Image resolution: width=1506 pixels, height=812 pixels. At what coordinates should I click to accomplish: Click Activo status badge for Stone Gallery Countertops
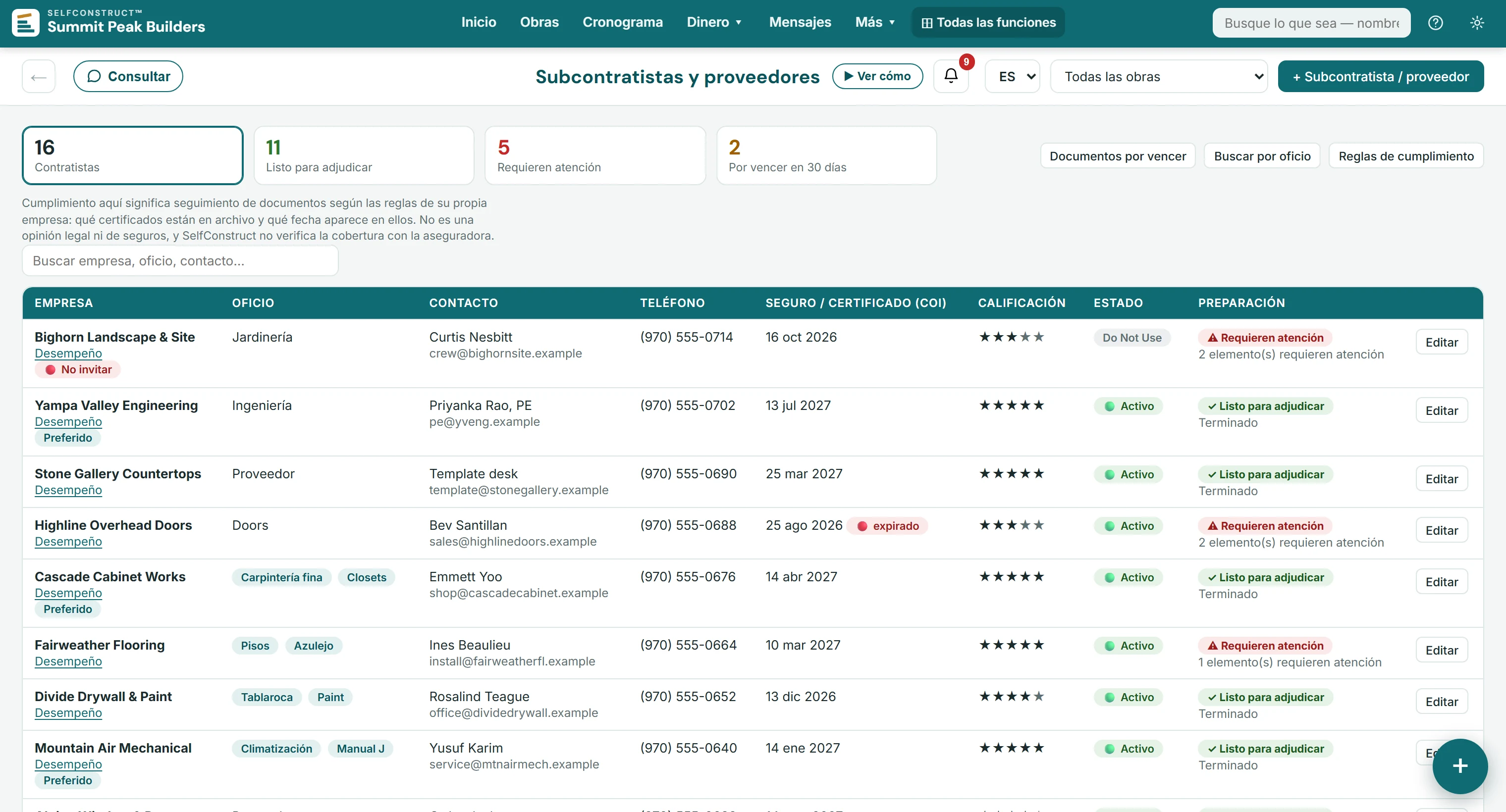click(x=1129, y=474)
